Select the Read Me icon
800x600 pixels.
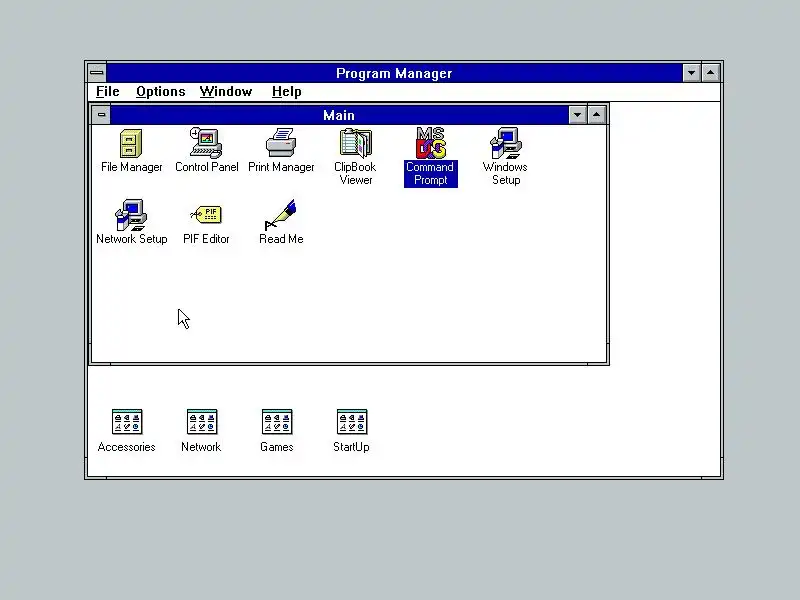coord(281,215)
